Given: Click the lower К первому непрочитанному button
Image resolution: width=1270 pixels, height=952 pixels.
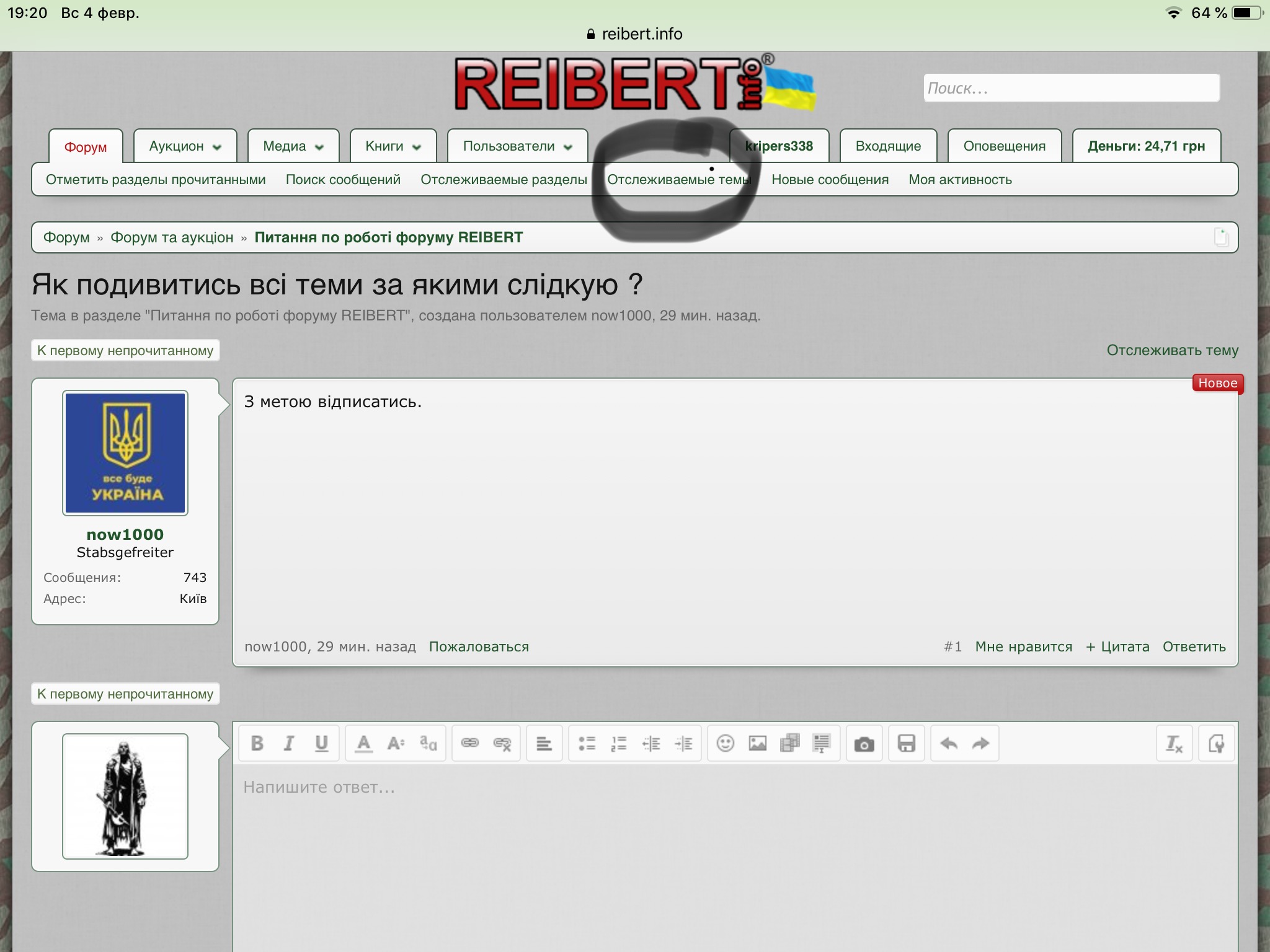Looking at the screenshot, I should (125, 694).
